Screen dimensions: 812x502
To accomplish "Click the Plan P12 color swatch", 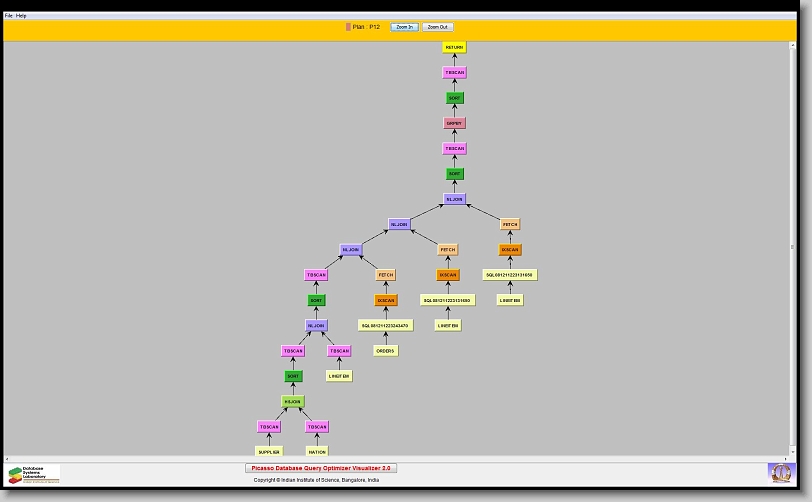I will [x=348, y=27].
